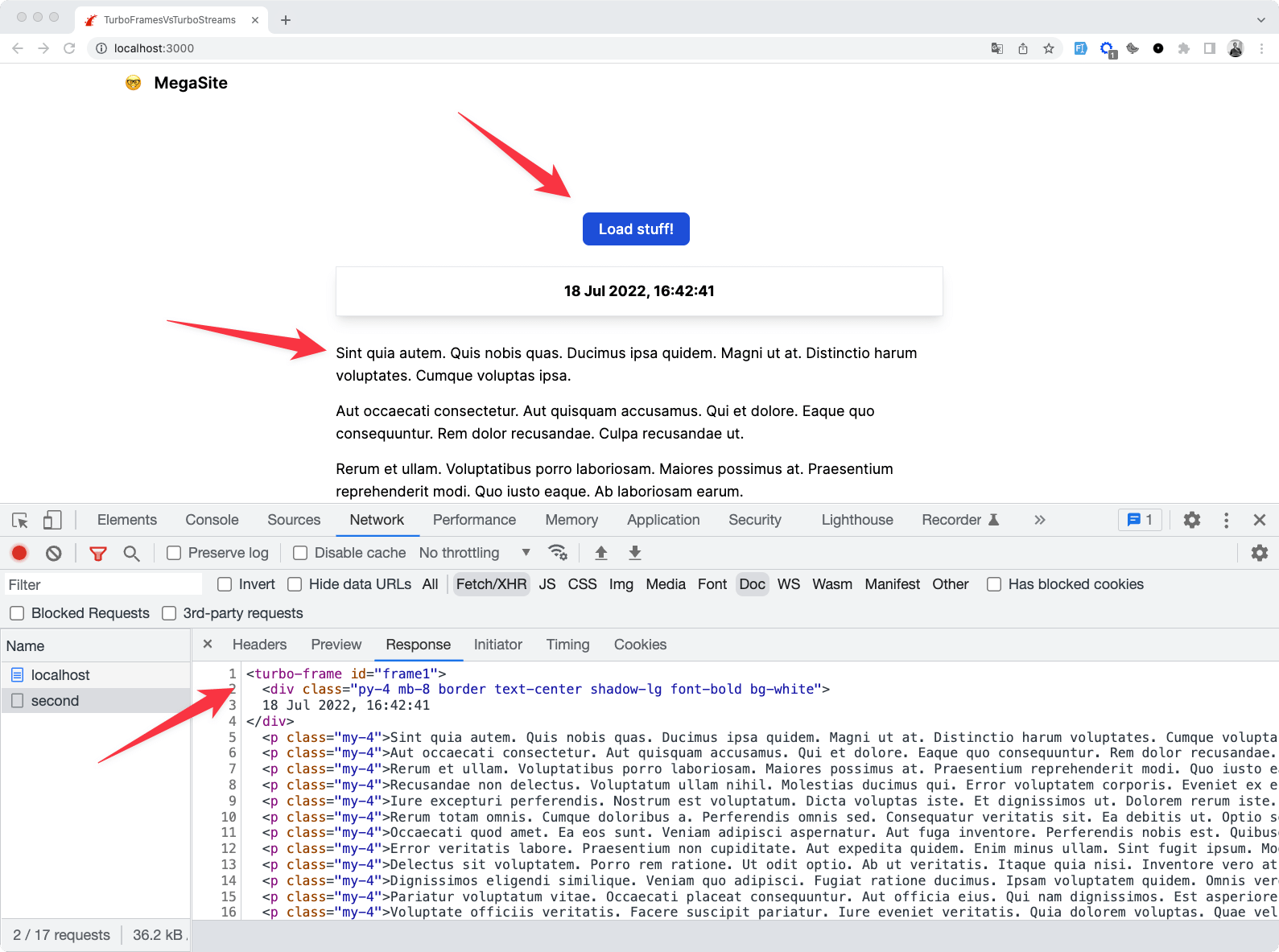Screen dimensions: 1279x952
Task: Open the DevTools three-dot menu
Action: pos(1226,520)
